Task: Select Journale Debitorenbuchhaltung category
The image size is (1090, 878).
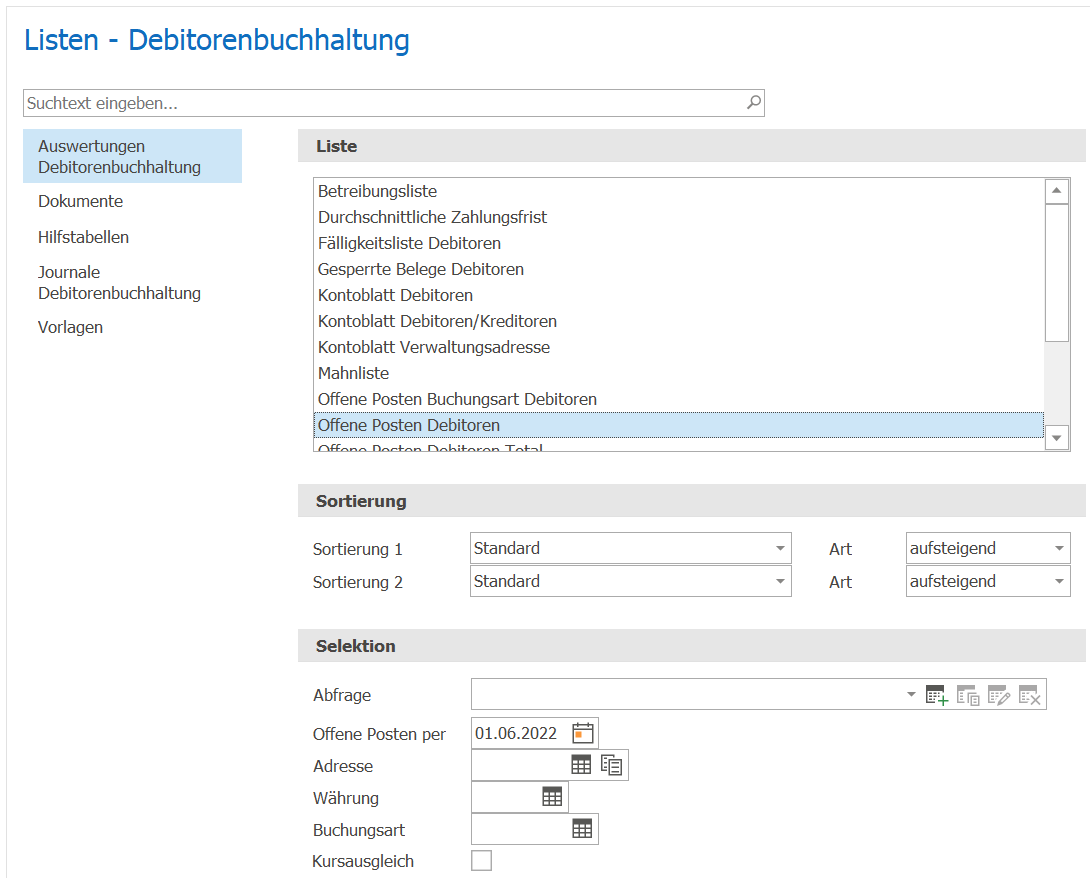Action: [119, 282]
